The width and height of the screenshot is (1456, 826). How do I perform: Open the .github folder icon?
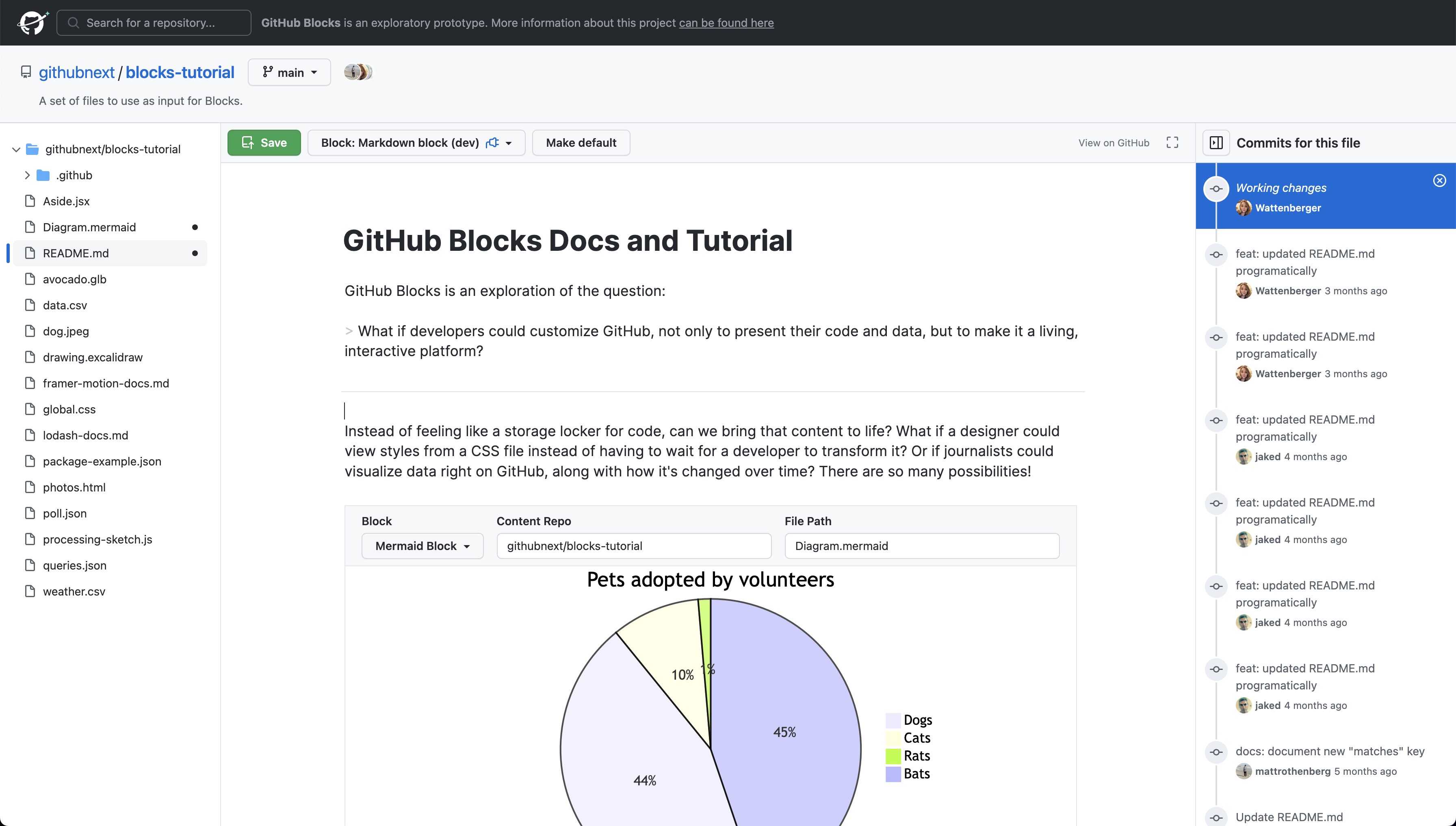pyautogui.click(x=43, y=175)
